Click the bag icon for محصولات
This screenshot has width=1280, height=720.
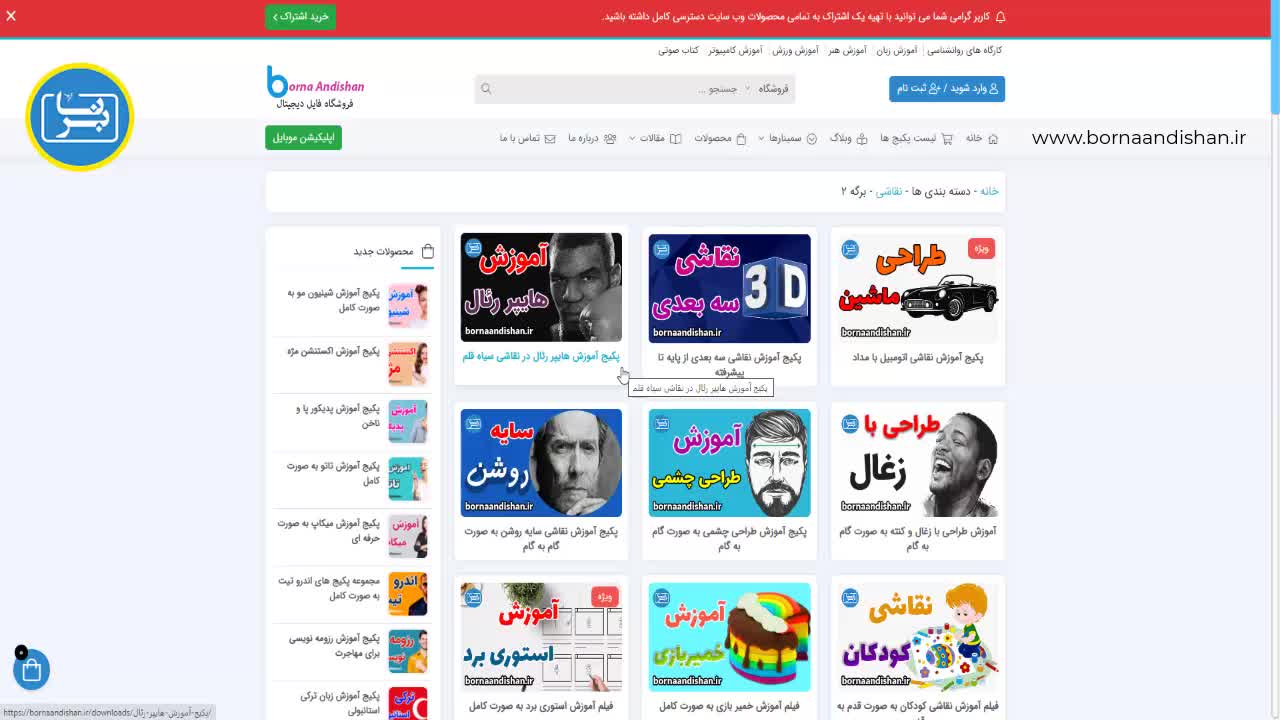[x=741, y=138]
